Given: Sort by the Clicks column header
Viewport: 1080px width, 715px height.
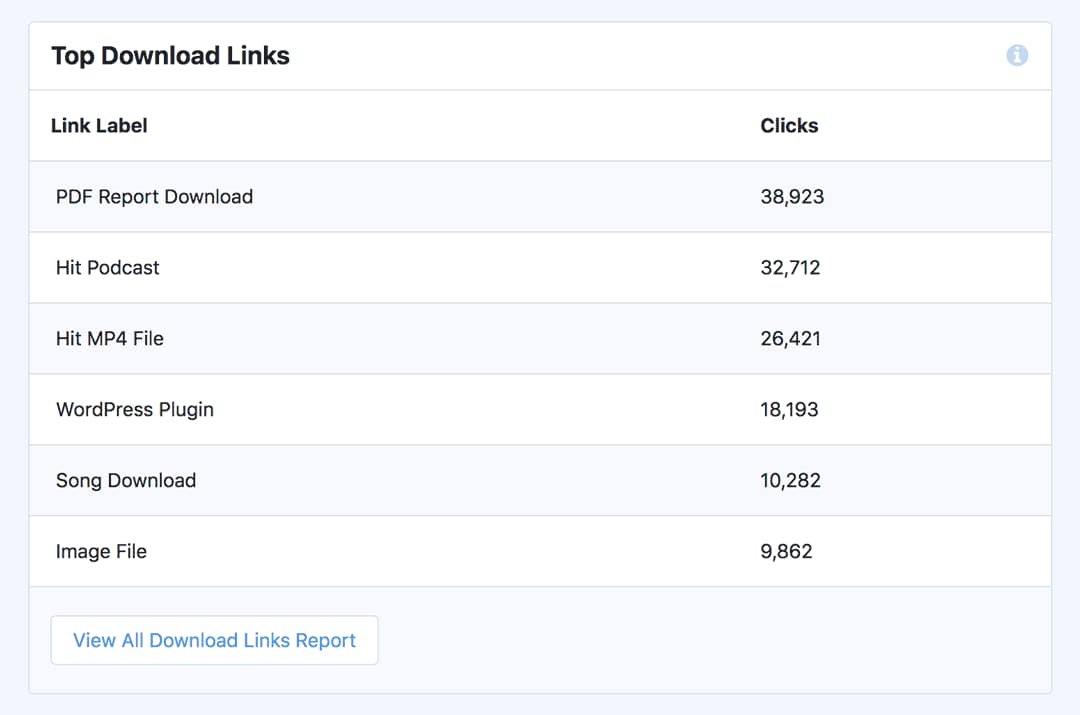Looking at the screenshot, I should [x=789, y=125].
